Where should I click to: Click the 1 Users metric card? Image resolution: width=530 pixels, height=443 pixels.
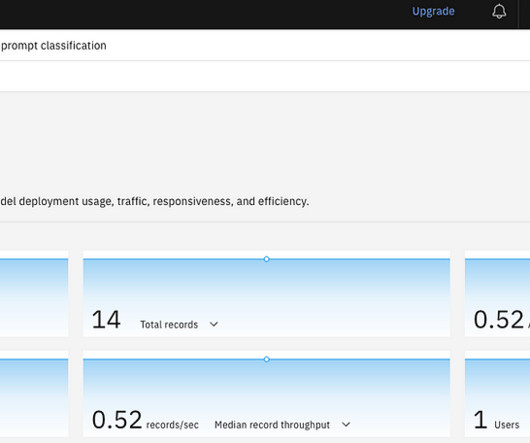click(498, 394)
